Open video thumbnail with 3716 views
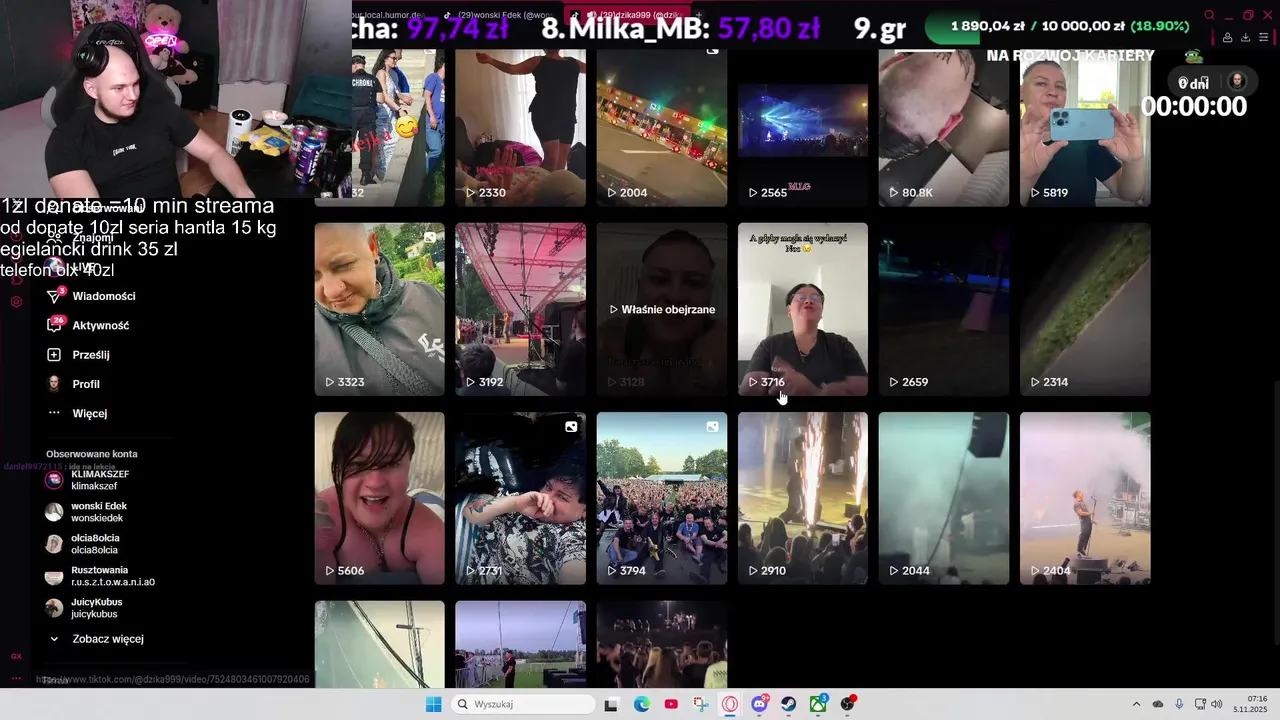1280x720 pixels. coord(802,309)
